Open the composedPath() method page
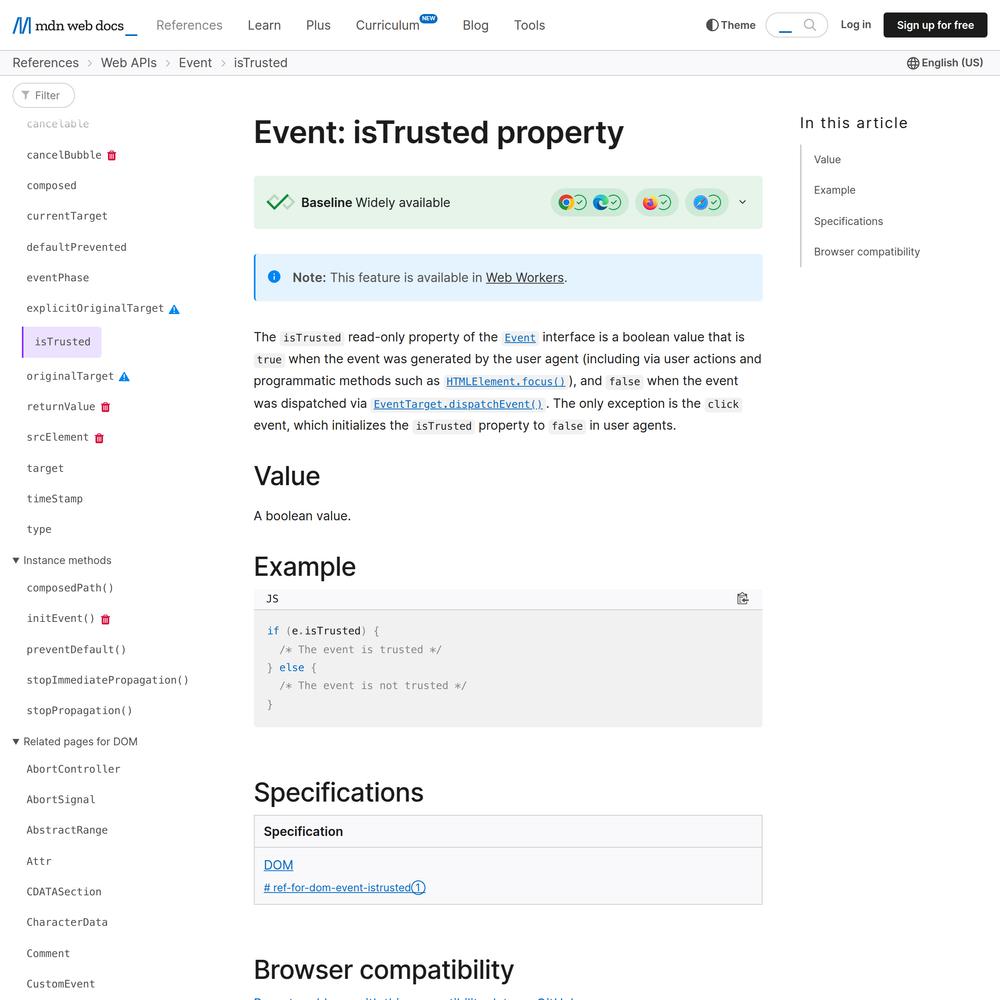The height and width of the screenshot is (1000, 1000). point(70,589)
